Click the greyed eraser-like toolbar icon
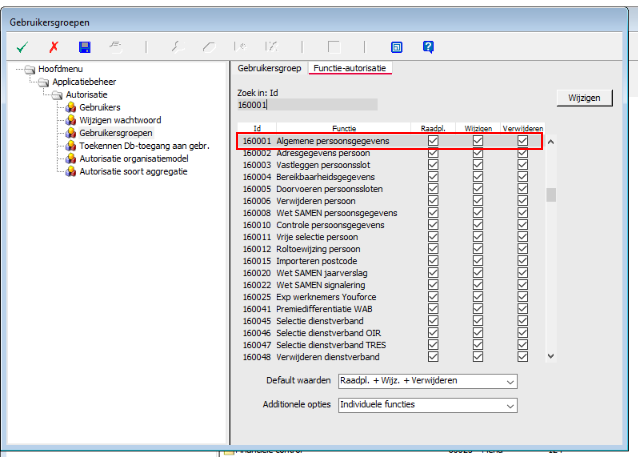This screenshot has height=457, width=638. click(x=209, y=47)
